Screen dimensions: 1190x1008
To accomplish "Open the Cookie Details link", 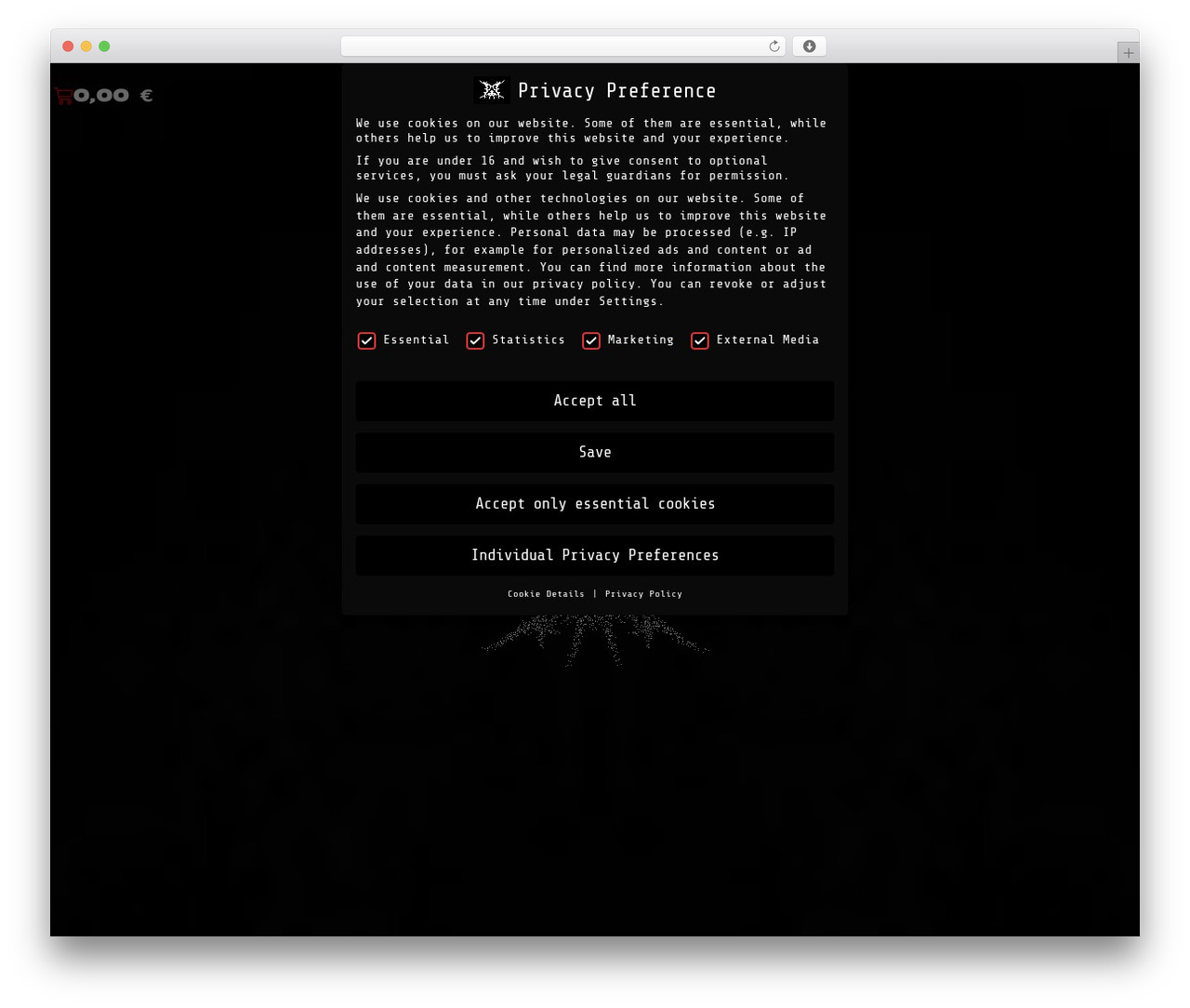I will point(546,594).
